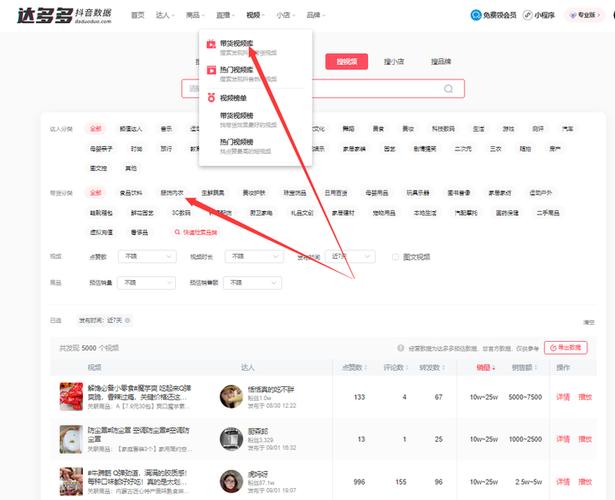Click the 达多多 logo

click(x=64, y=15)
